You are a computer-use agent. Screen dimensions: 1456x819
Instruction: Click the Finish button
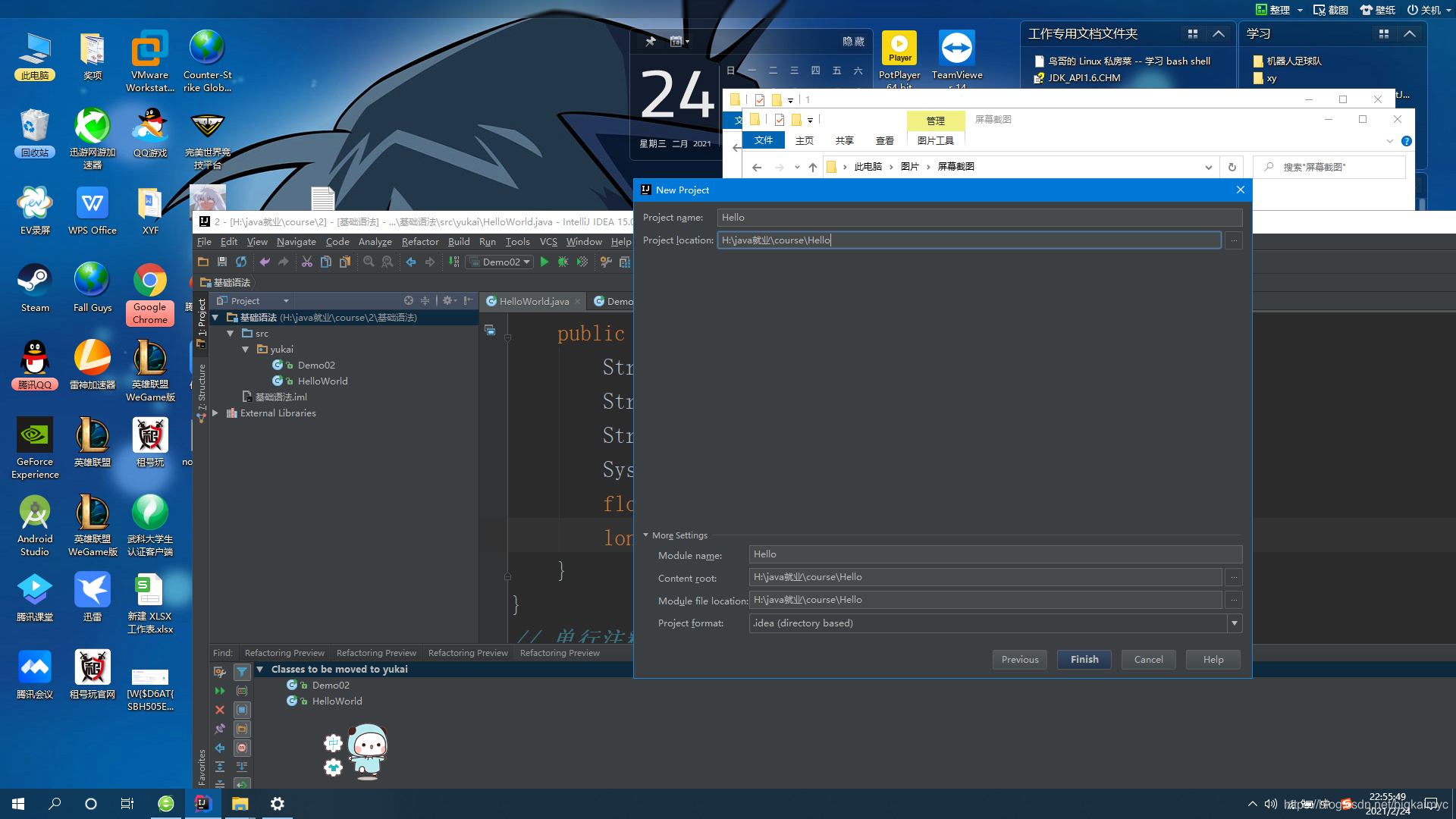(x=1084, y=660)
